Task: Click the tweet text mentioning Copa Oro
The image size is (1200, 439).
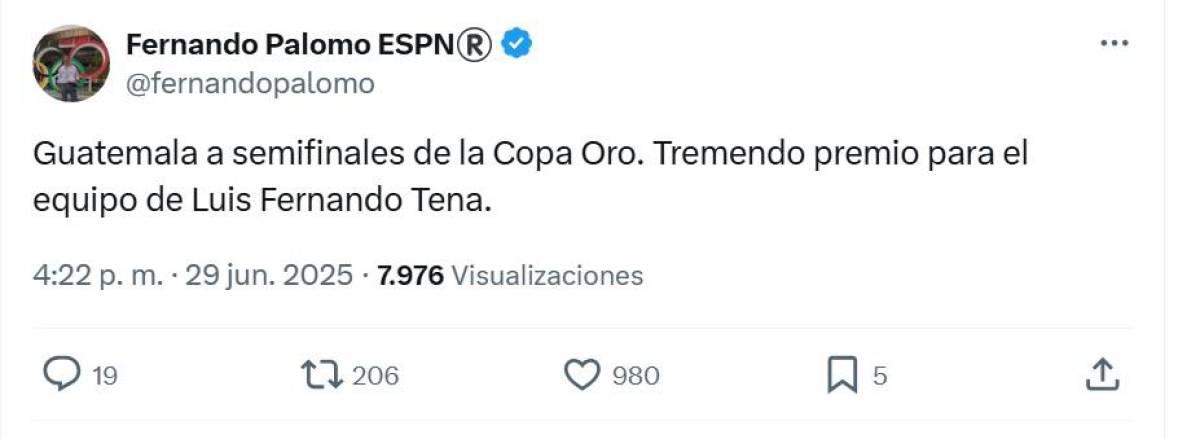Action: (x=530, y=155)
